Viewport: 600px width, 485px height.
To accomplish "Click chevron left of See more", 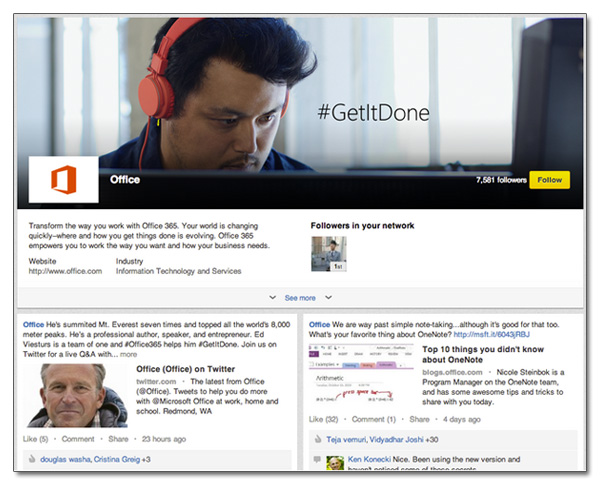I will pos(272,297).
